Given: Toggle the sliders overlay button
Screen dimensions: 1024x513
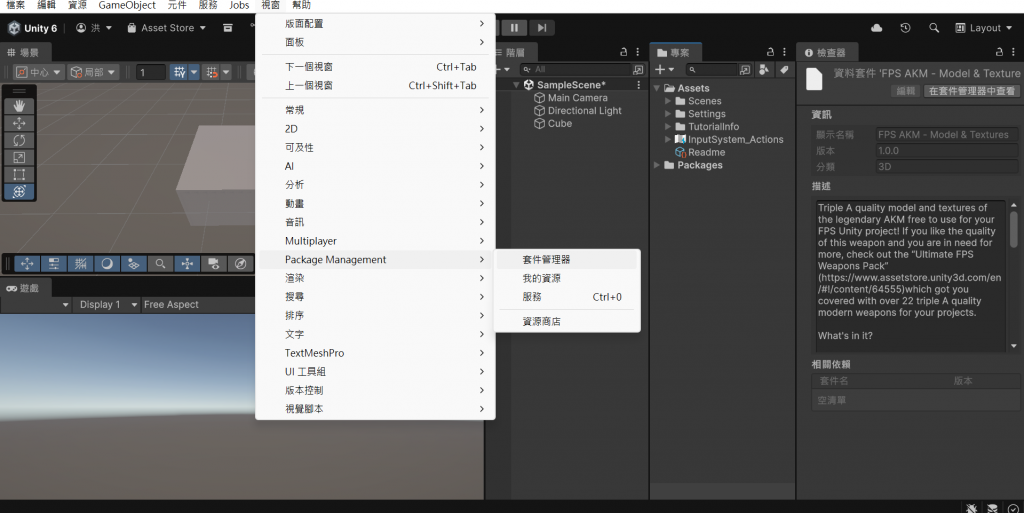Looking at the screenshot, I should 54,264.
